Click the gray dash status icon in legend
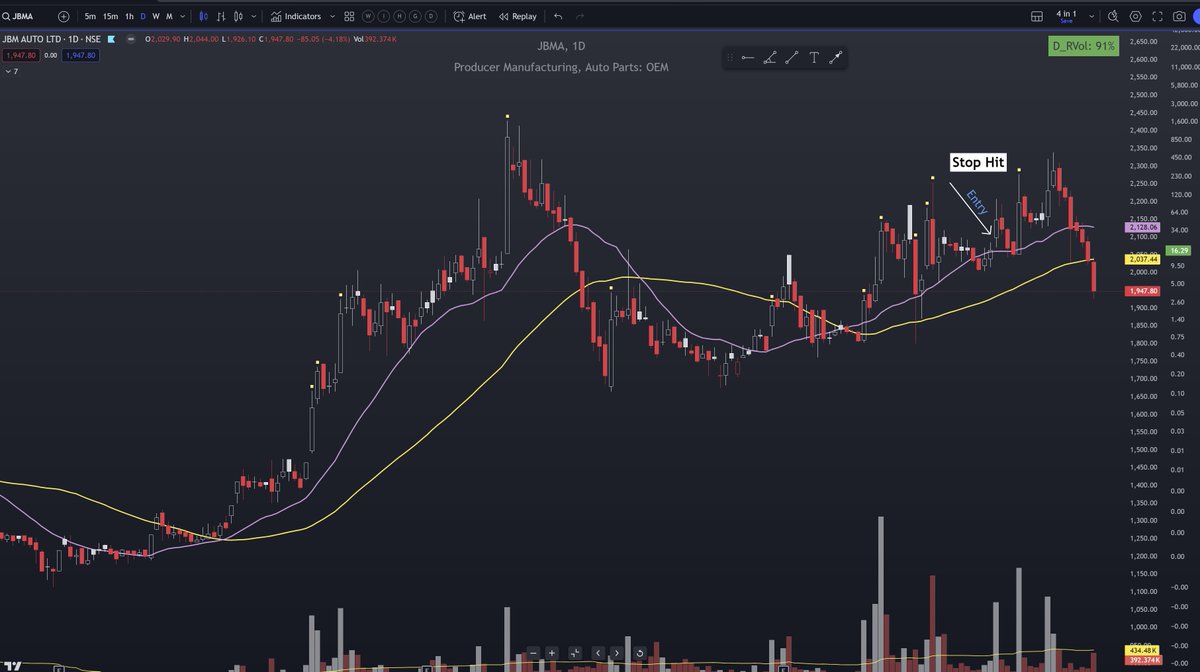 [129, 39]
